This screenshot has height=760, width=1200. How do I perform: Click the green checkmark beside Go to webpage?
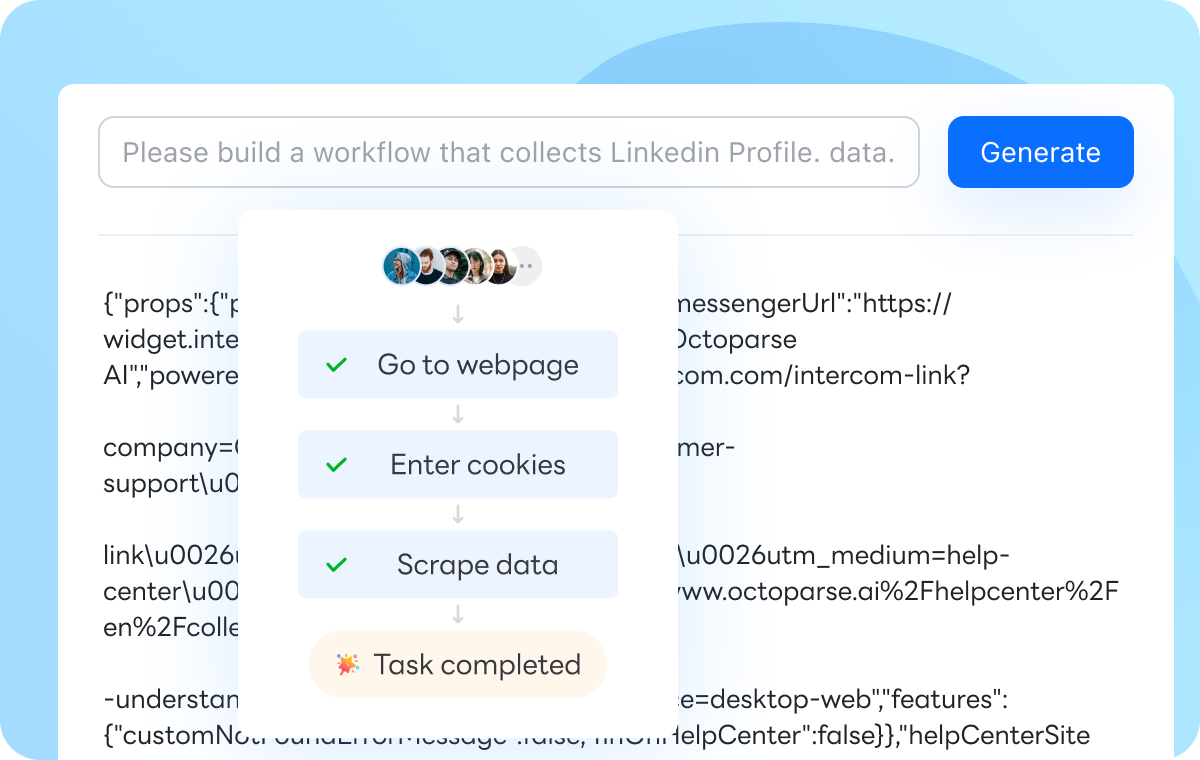point(337,365)
